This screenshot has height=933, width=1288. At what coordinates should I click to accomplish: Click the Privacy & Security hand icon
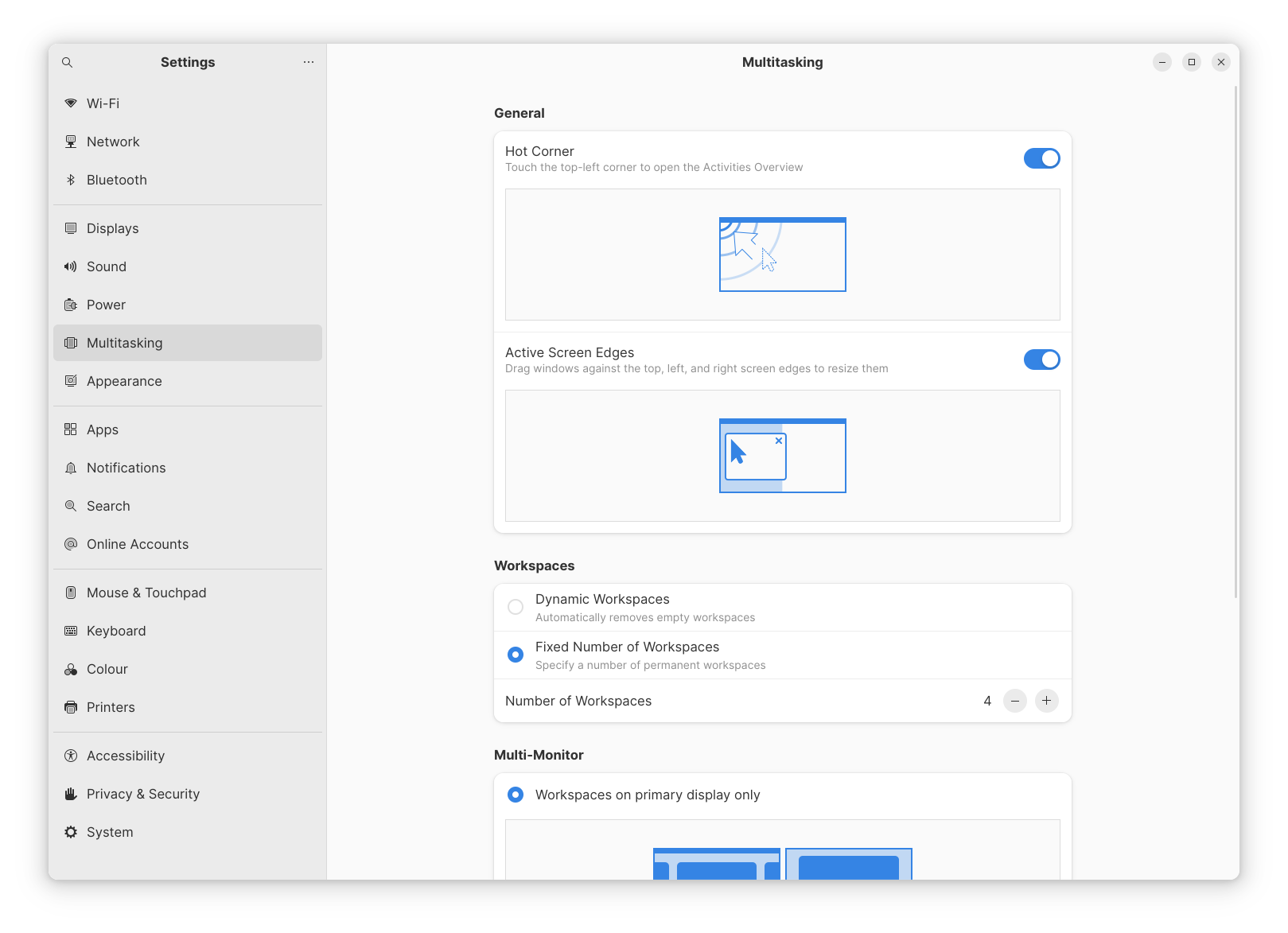click(71, 794)
